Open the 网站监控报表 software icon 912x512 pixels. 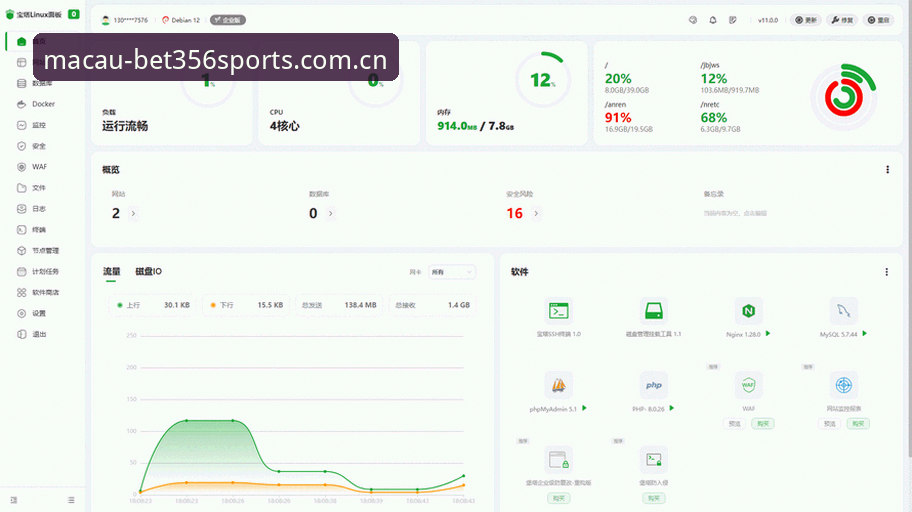[x=843, y=385]
